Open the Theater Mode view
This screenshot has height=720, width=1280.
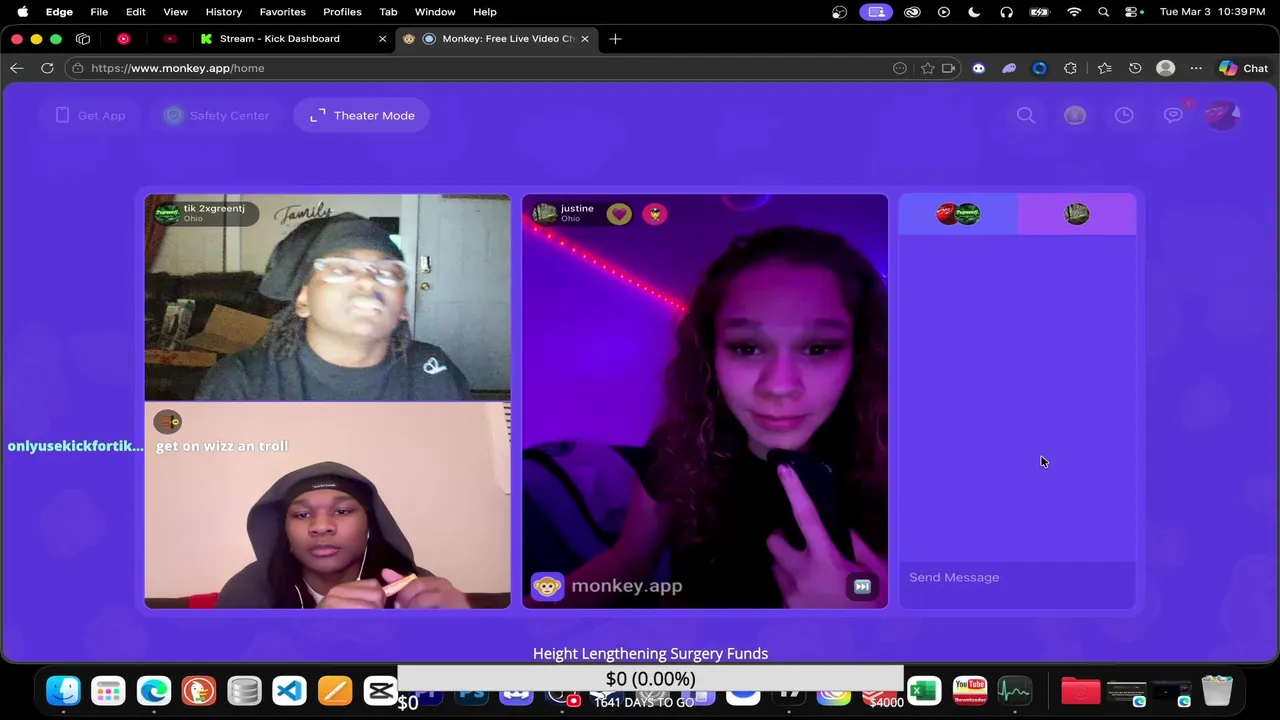[x=362, y=115]
